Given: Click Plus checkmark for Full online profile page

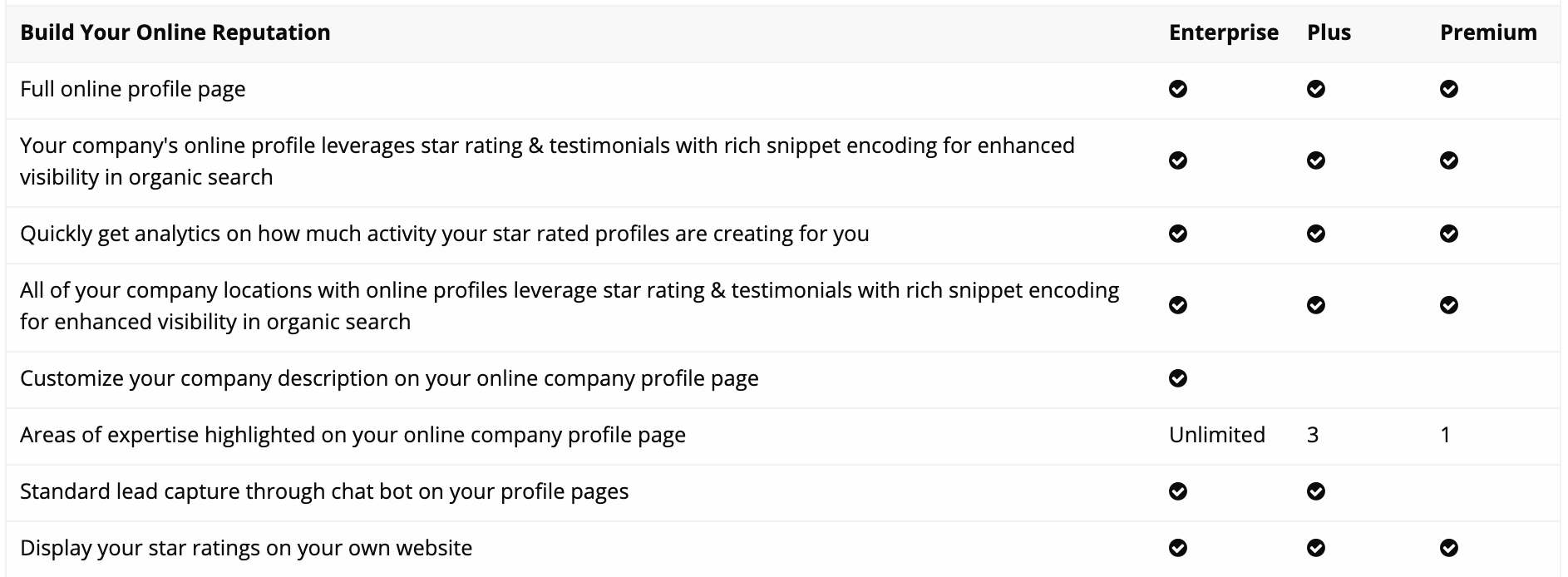Looking at the screenshot, I should point(1316,89).
